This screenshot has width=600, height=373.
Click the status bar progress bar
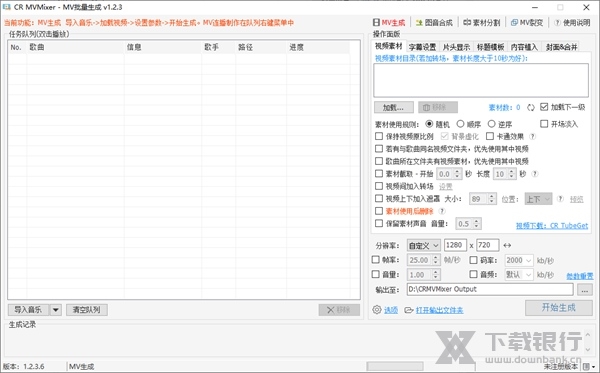[x=395, y=366]
